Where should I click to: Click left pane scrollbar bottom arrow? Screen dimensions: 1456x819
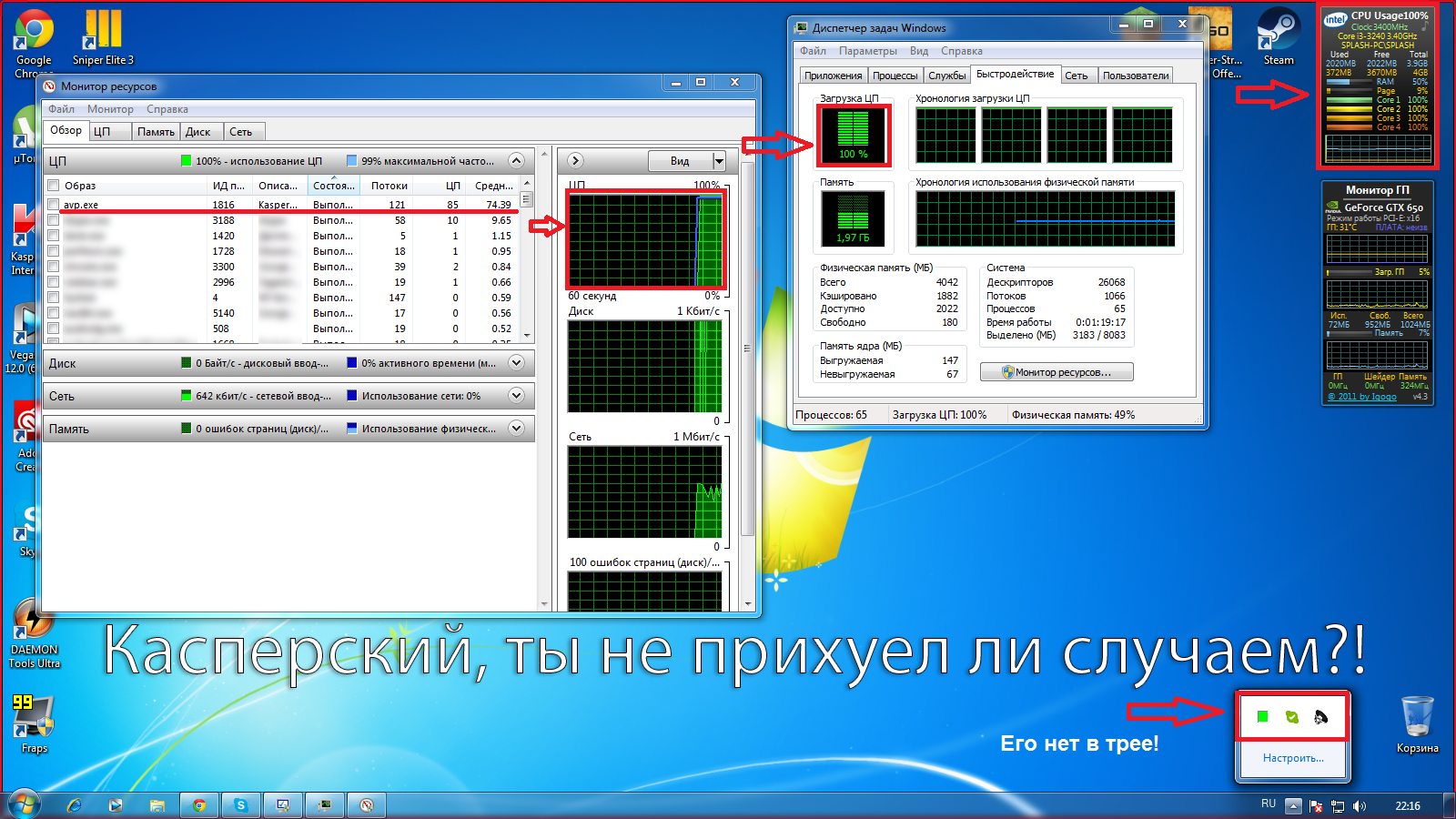544,604
